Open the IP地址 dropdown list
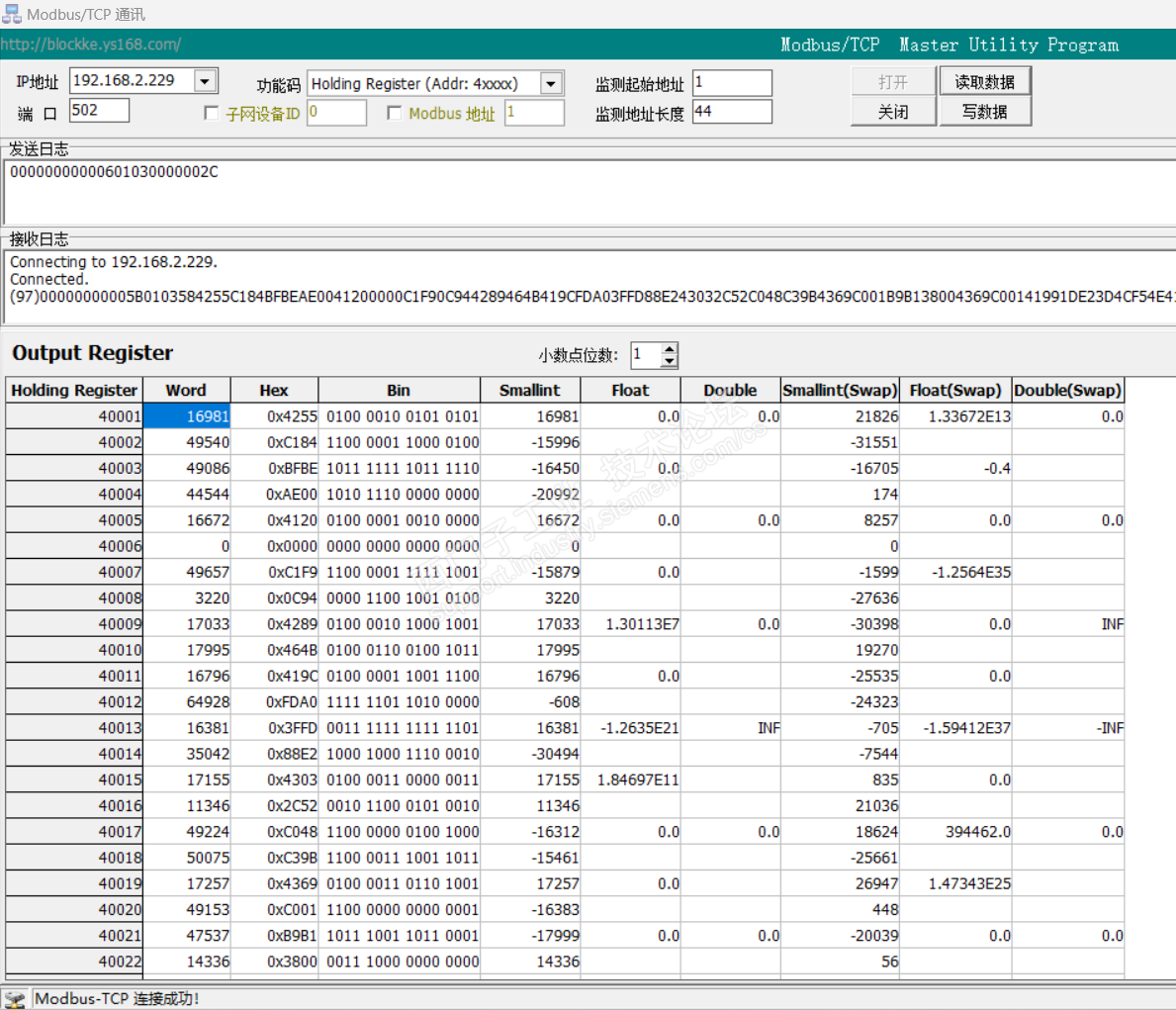 (205, 81)
